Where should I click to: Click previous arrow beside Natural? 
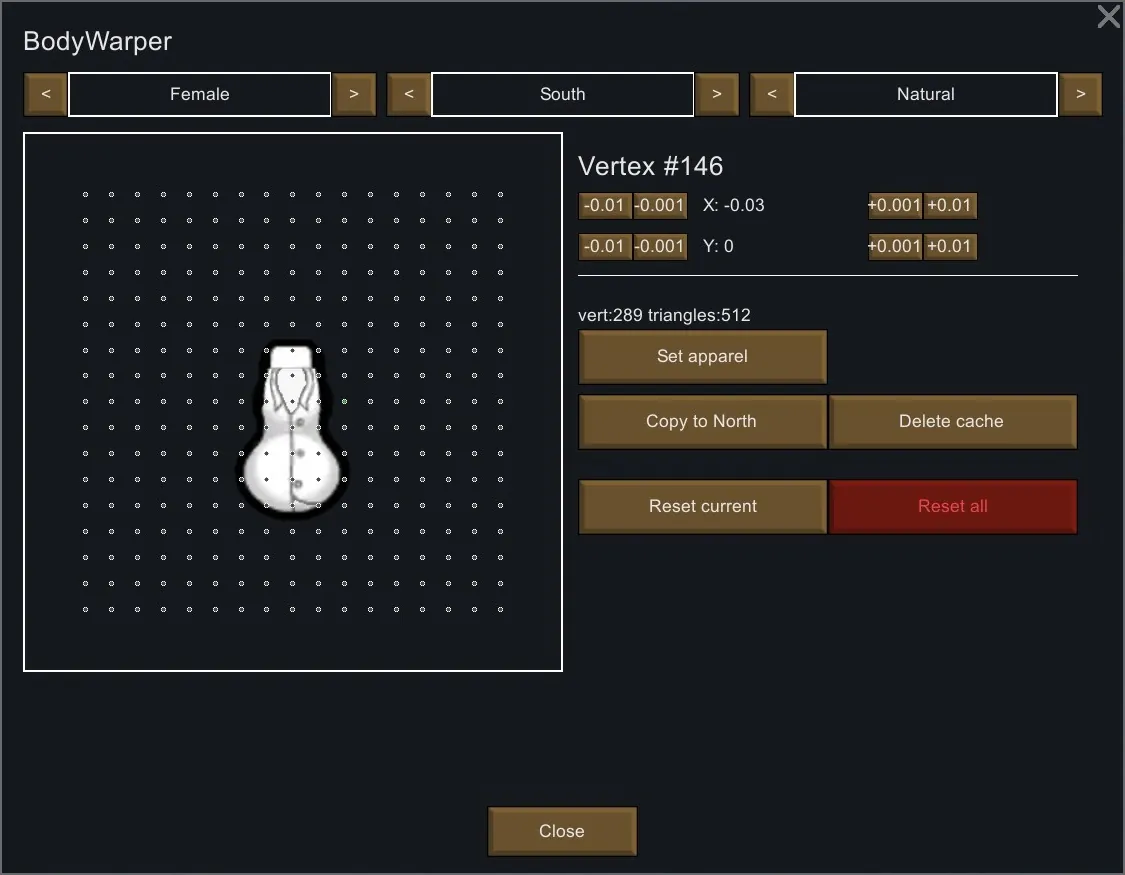coord(771,95)
